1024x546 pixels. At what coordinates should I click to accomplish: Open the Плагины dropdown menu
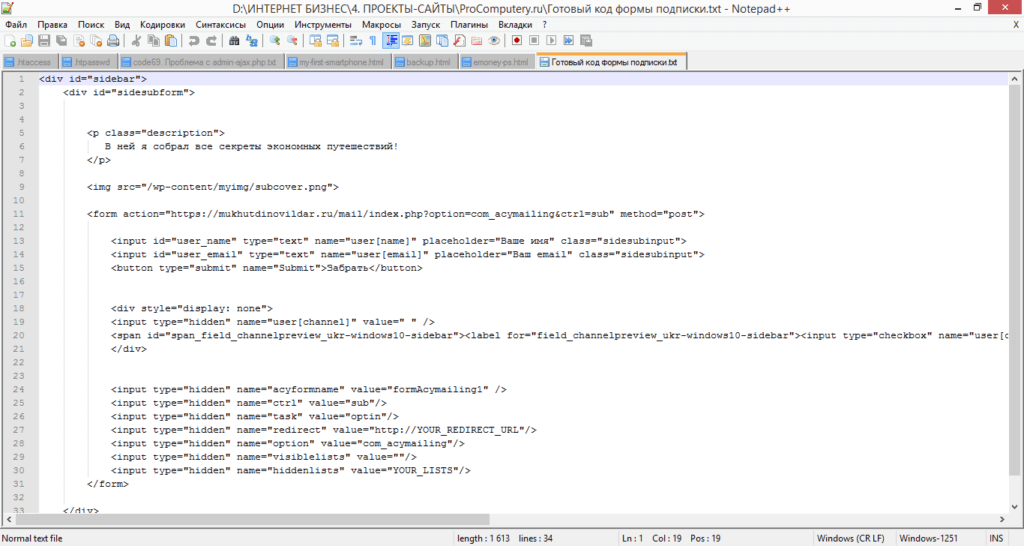pyautogui.click(x=469, y=23)
